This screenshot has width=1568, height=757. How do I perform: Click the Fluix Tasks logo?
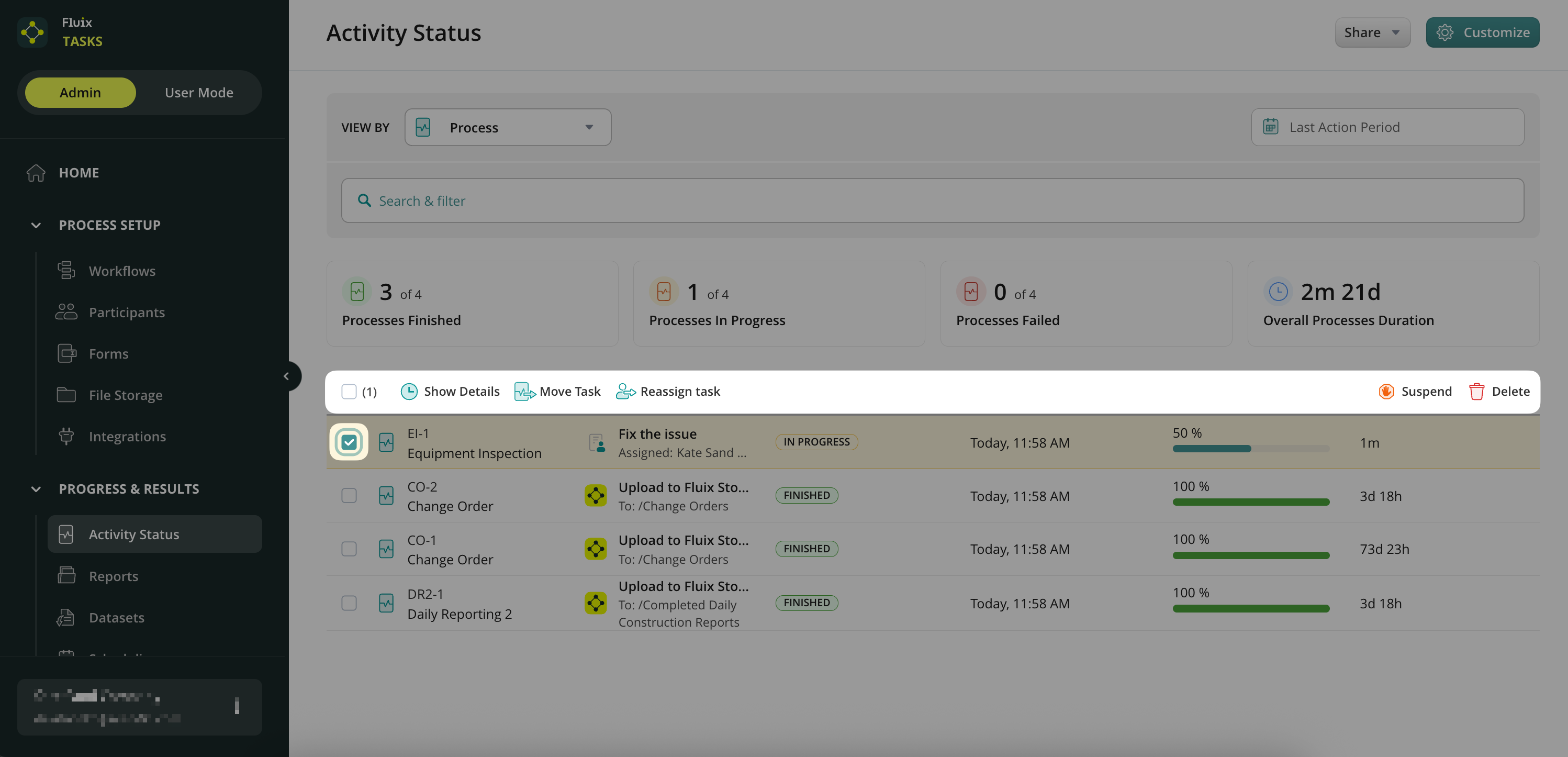32,32
